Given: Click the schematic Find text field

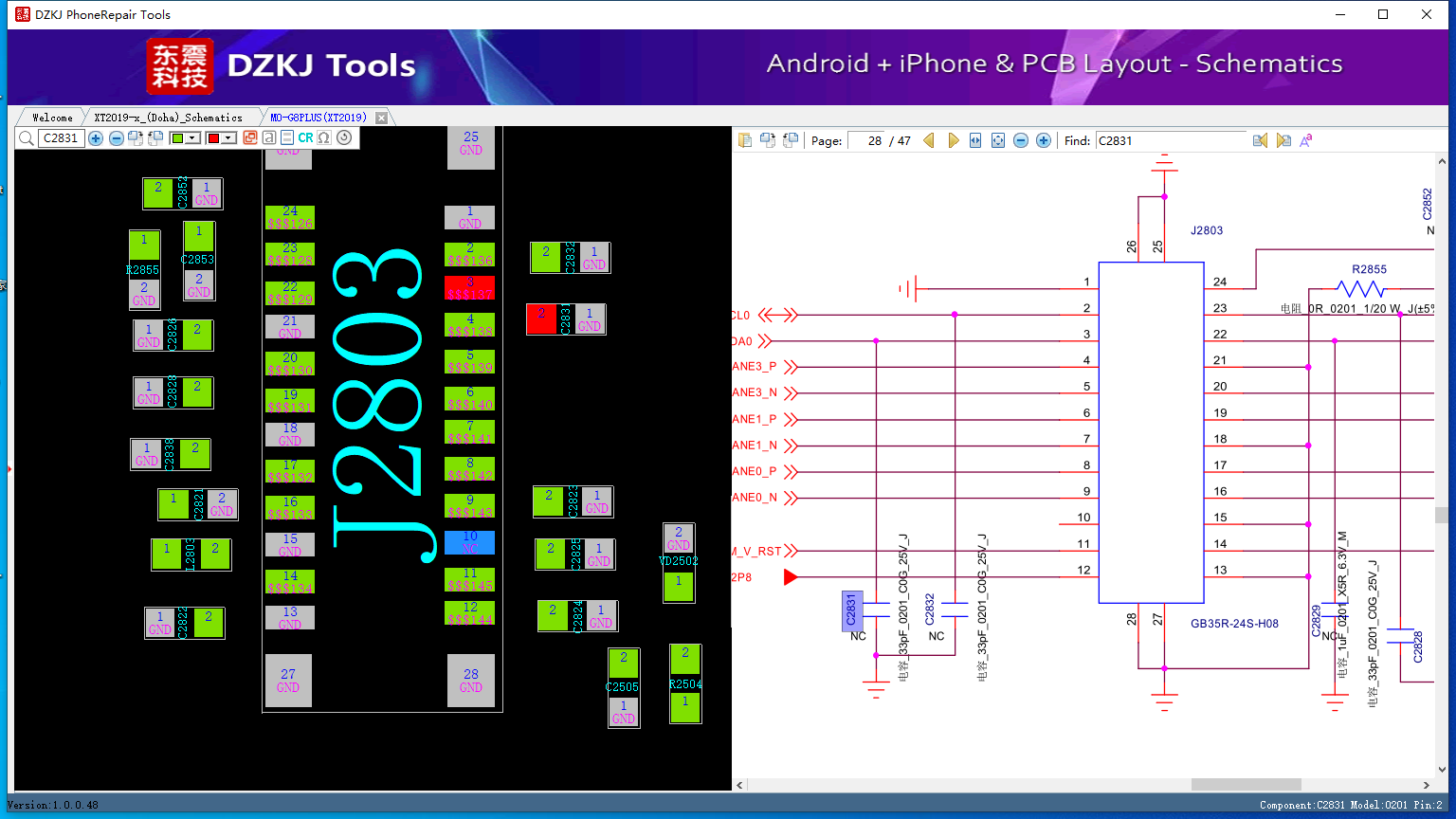Looking at the screenshot, I should click(x=1172, y=140).
